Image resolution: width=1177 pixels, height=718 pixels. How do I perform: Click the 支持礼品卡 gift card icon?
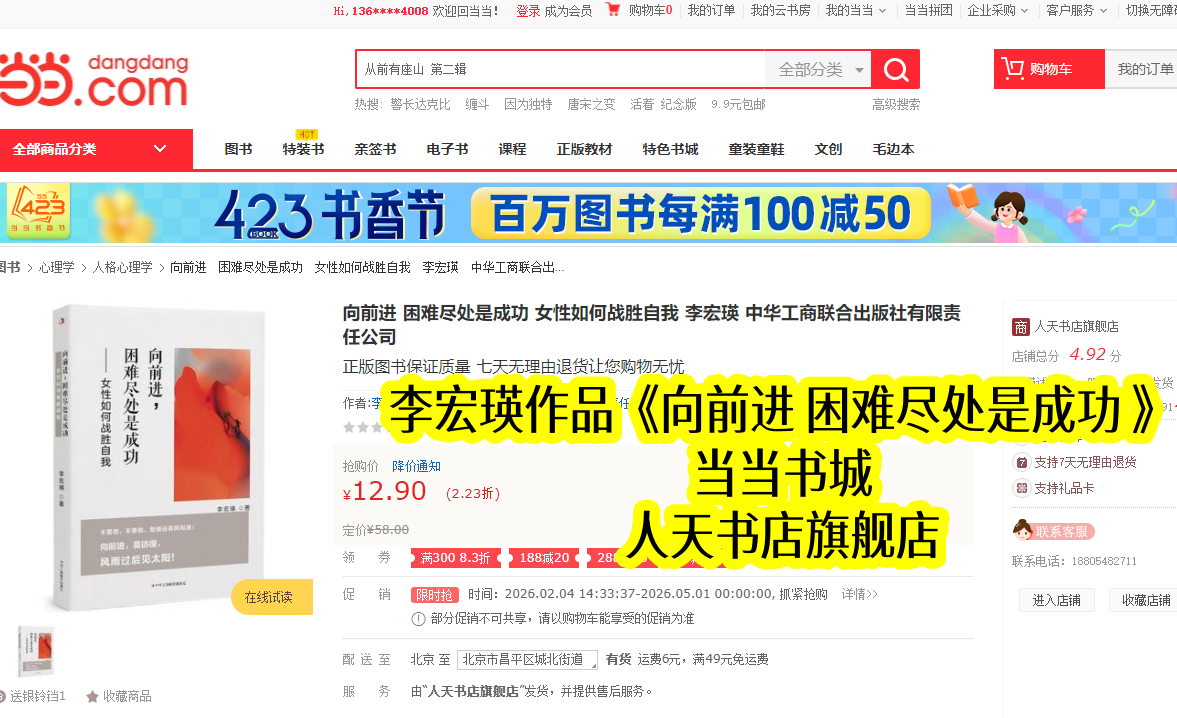(x=1022, y=488)
